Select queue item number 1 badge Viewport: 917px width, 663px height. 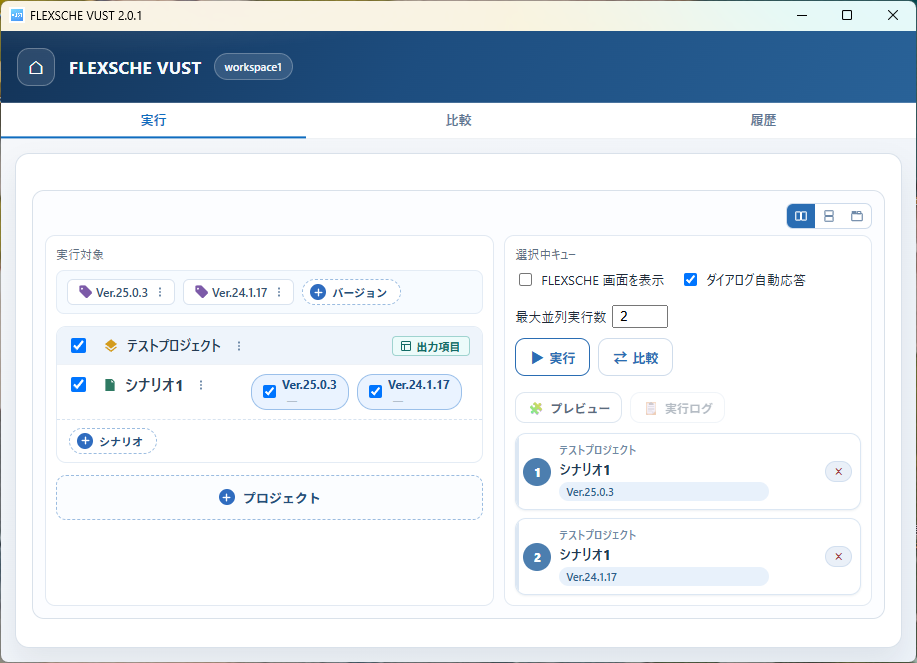click(x=537, y=472)
